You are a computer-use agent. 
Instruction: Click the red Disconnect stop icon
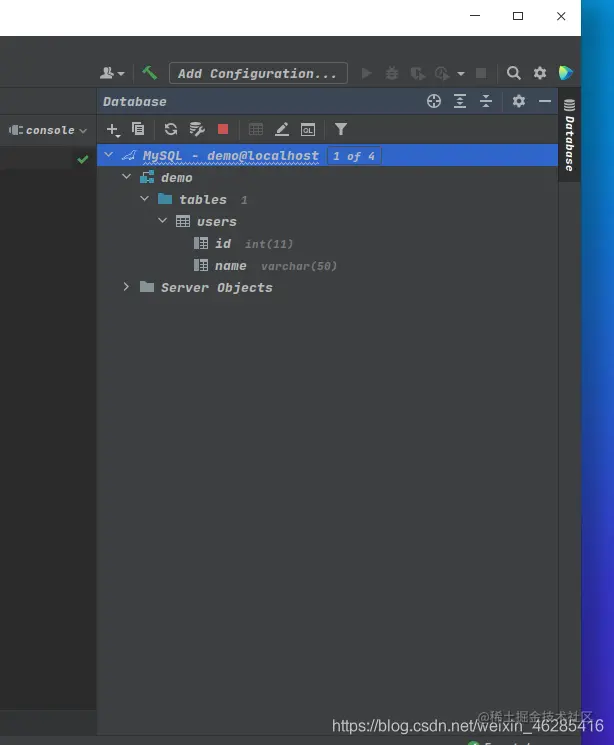pos(223,129)
